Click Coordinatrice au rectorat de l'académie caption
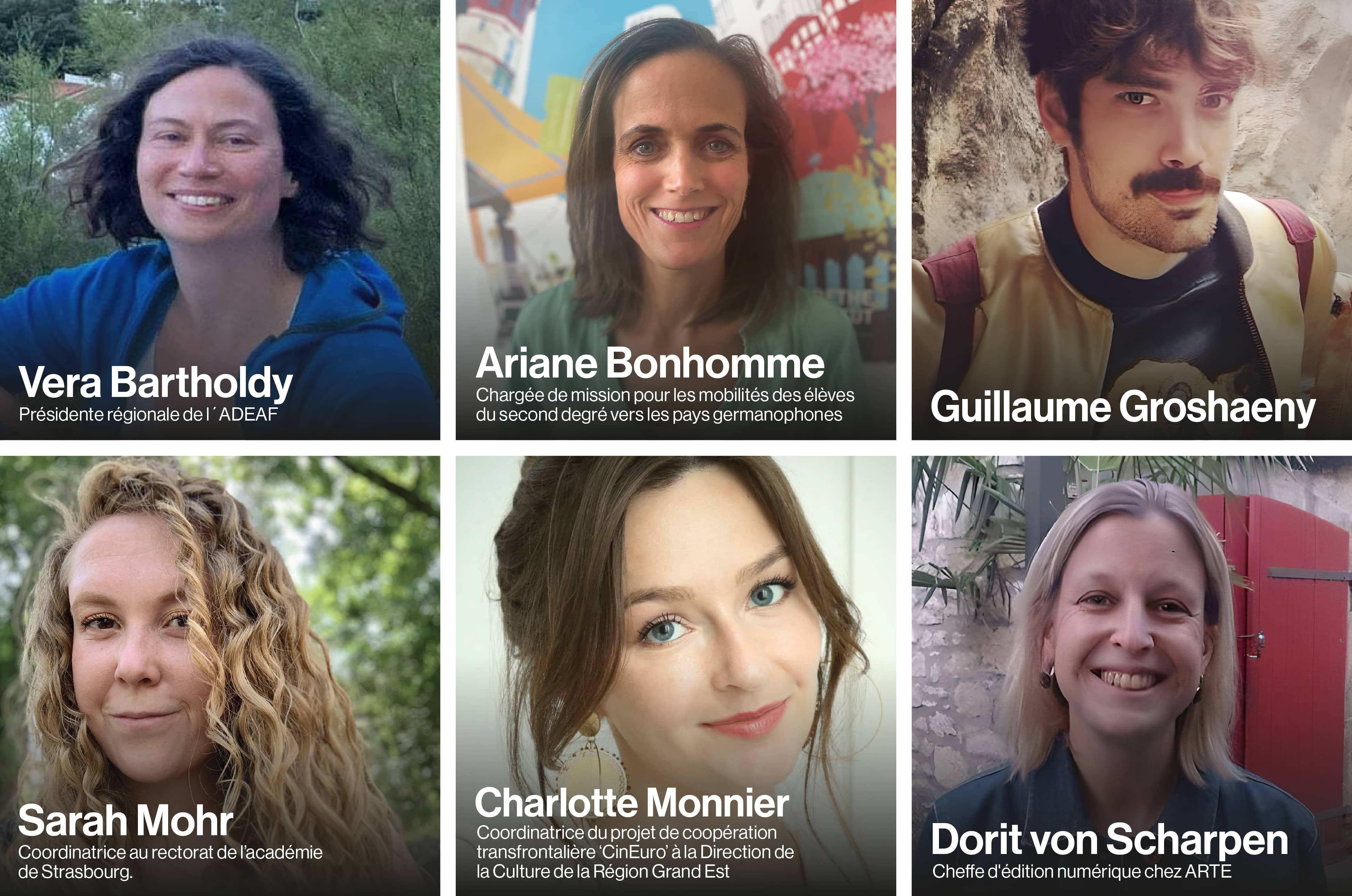 (x=170, y=862)
